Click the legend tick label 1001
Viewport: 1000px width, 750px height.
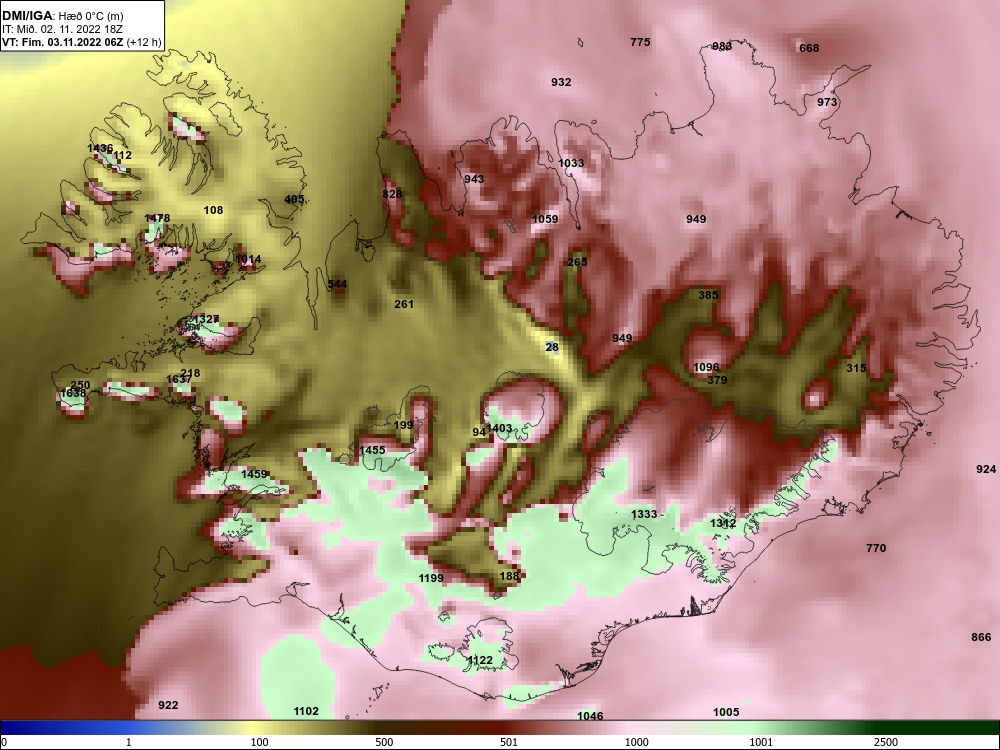(x=761, y=742)
